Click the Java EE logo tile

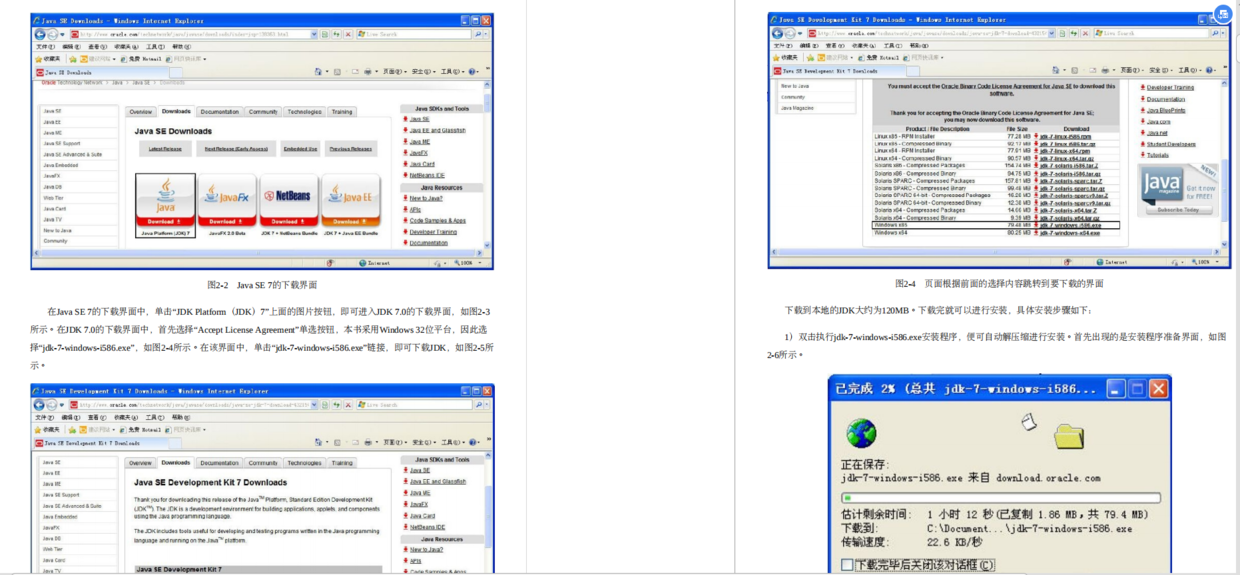click(x=349, y=200)
